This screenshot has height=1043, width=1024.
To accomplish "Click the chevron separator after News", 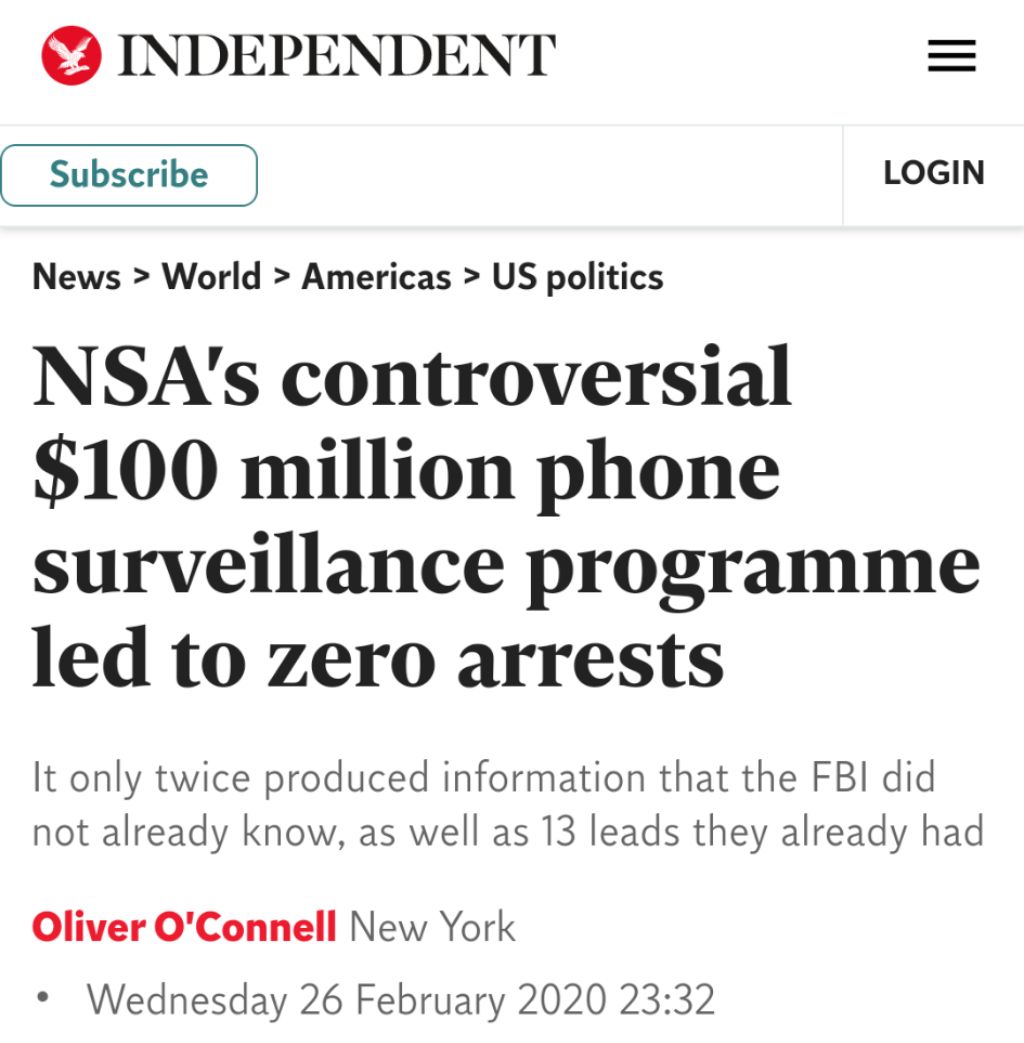I will tap(141, 277).
